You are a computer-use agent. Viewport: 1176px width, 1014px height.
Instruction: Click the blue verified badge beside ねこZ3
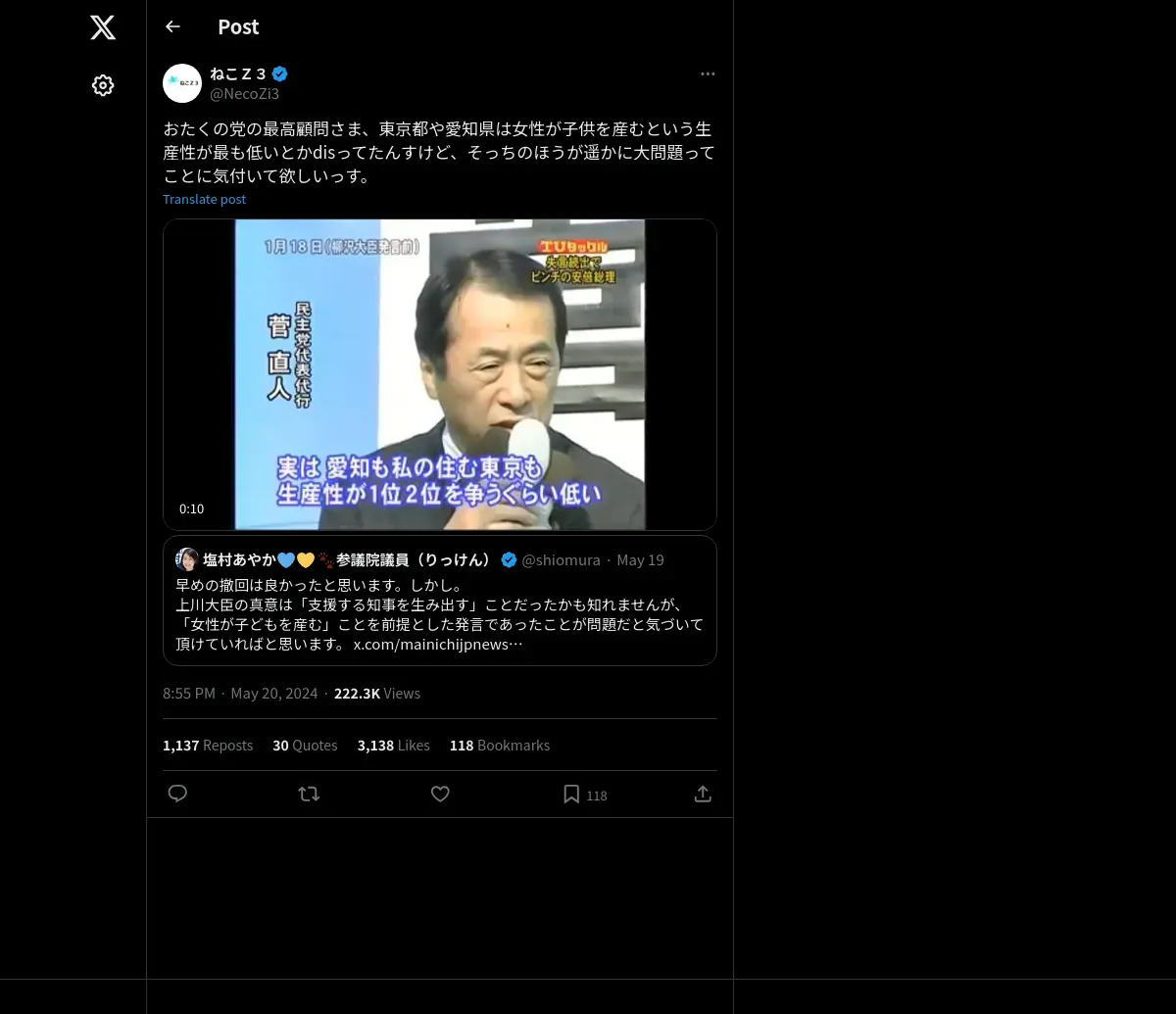coord(279,73)
